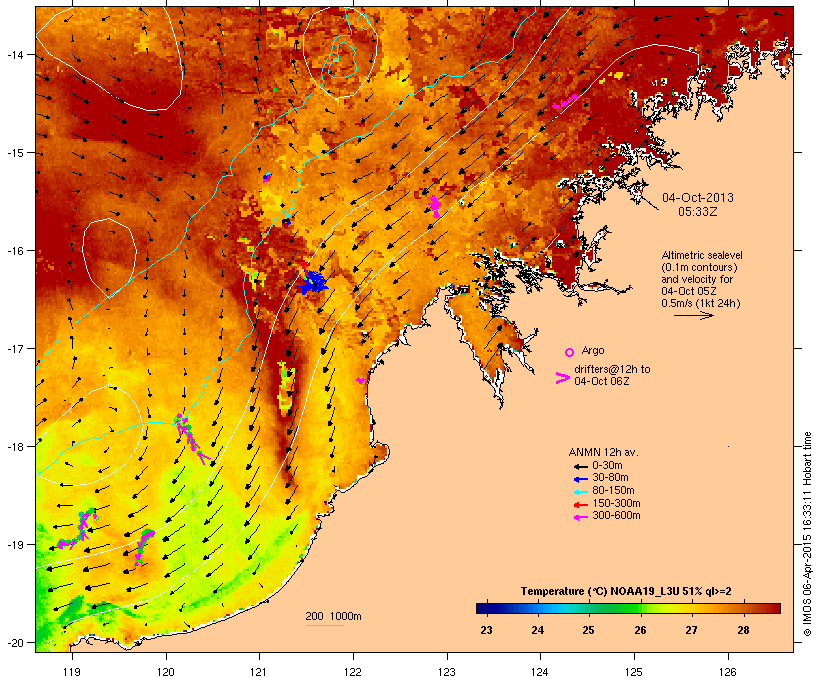This screenshot has height=680, width=820.
Task: Click the 123 longitude axis label
Action: (x=447, y=672)
